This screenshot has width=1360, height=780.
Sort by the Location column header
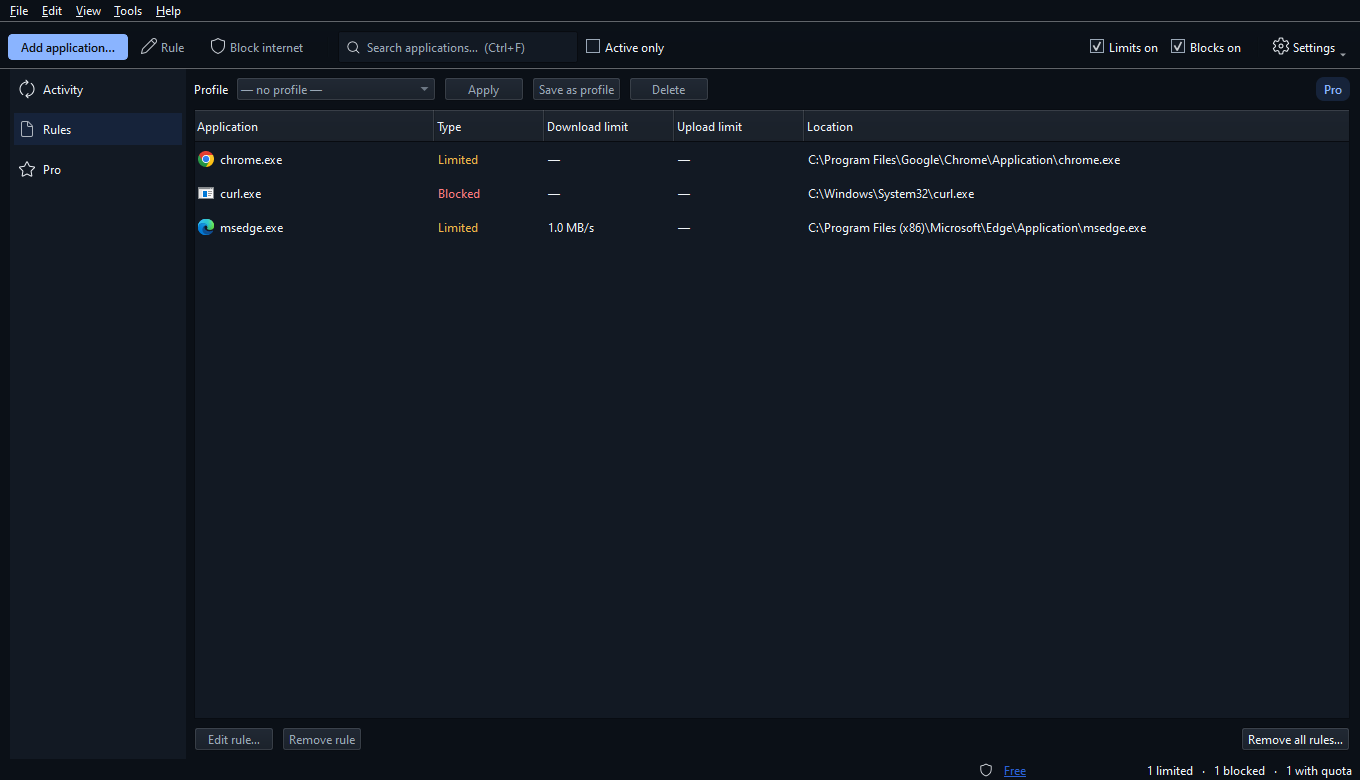[1077, 127]
